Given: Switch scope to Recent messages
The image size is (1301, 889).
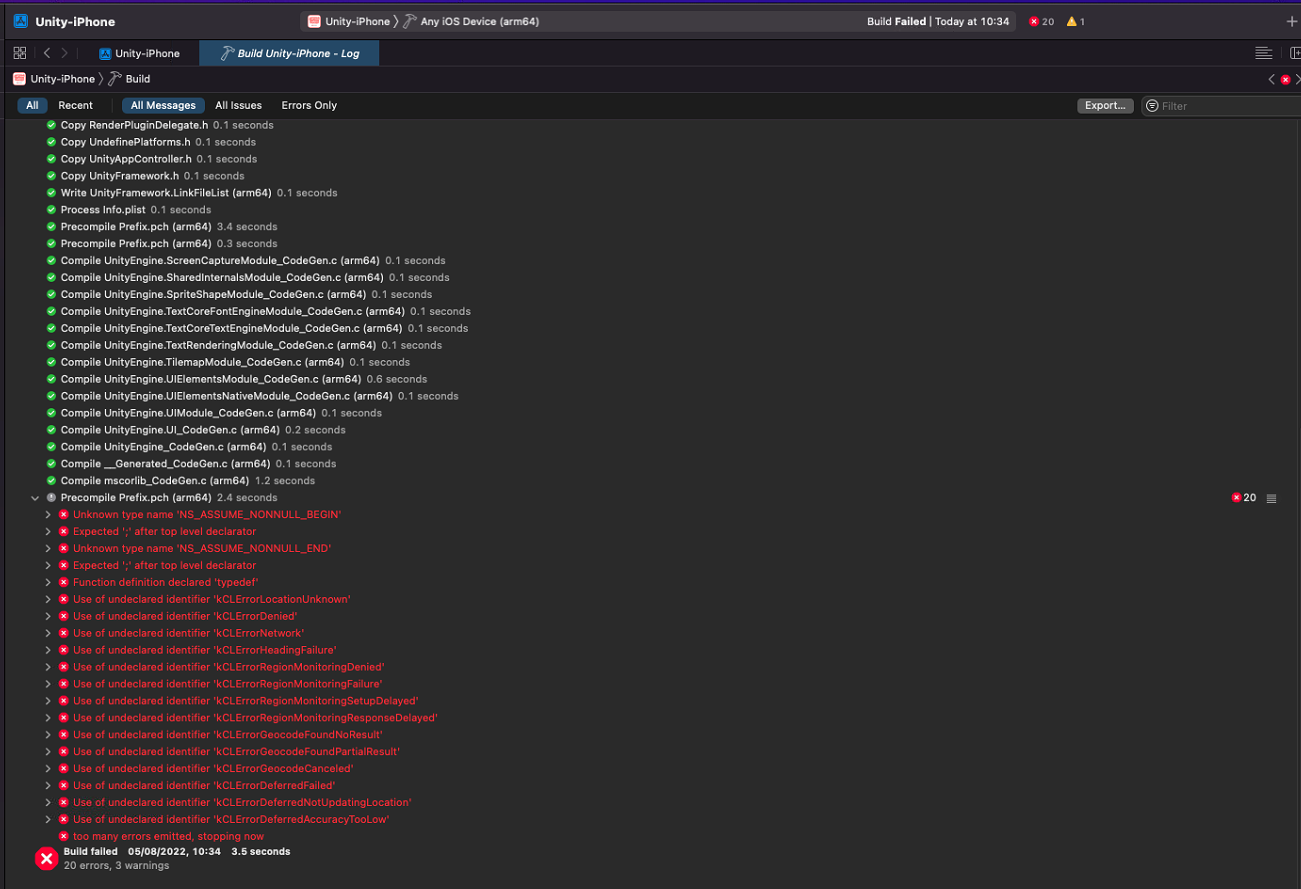Looking at the screenshot, I should pos(75,105).
